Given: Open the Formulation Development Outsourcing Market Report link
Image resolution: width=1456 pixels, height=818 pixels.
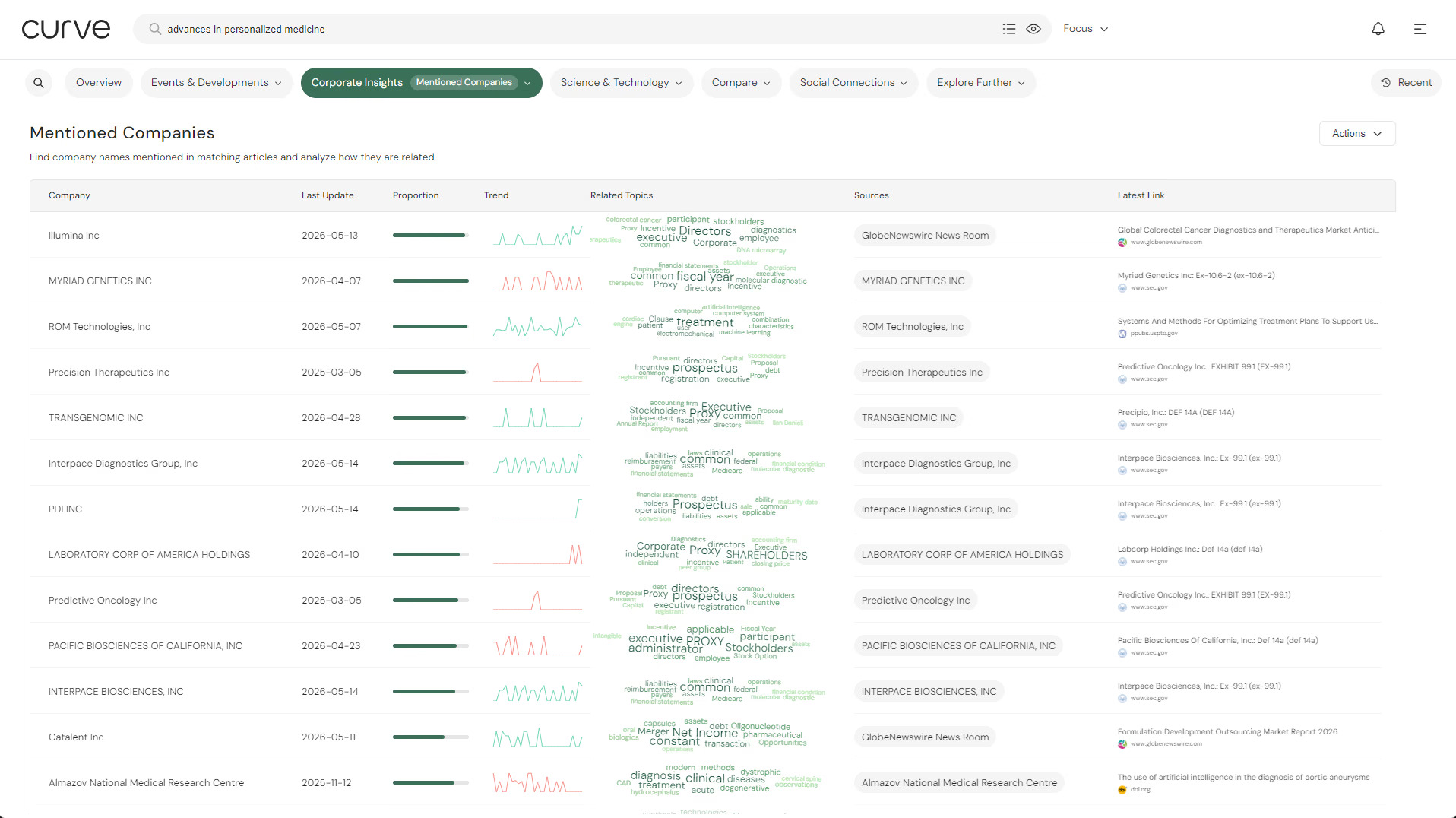Looking at the screenshot, I should (1227, 731).
